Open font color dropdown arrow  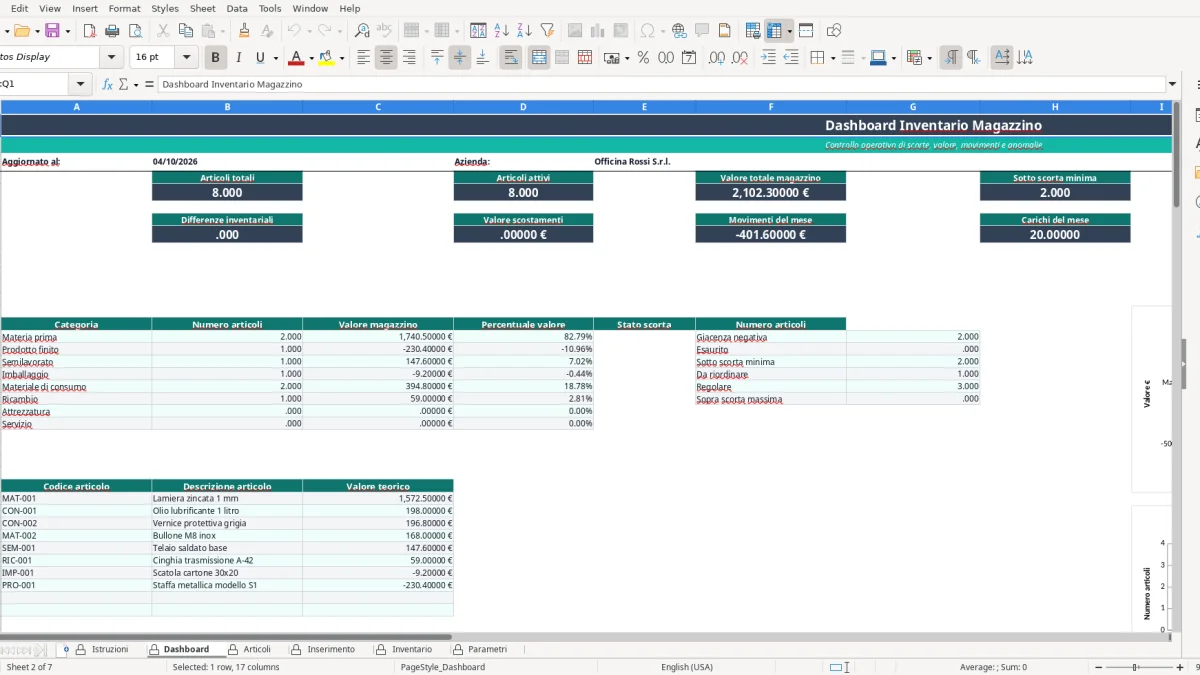point(311,58)
